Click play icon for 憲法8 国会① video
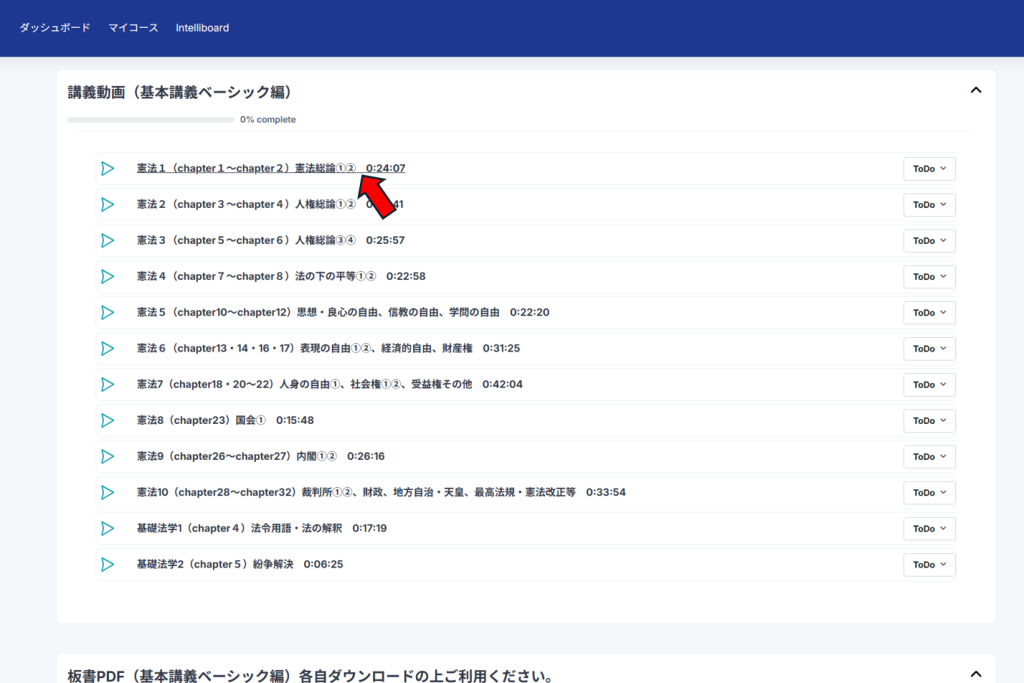Viewport: 1024px width, 683px height. [x=108, y=420]
